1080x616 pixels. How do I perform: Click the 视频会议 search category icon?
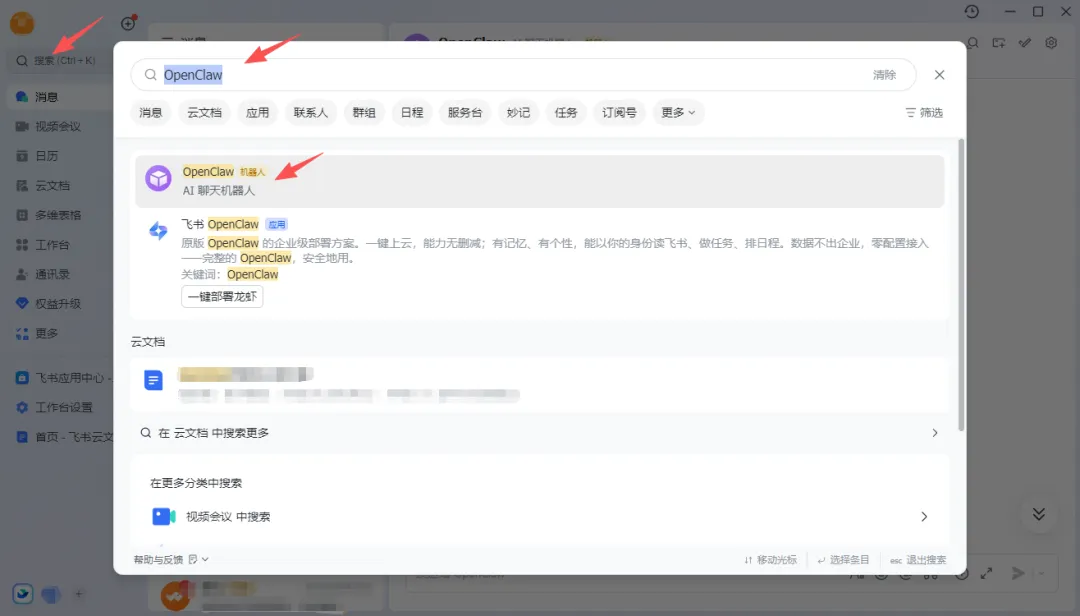pos(163,516)
